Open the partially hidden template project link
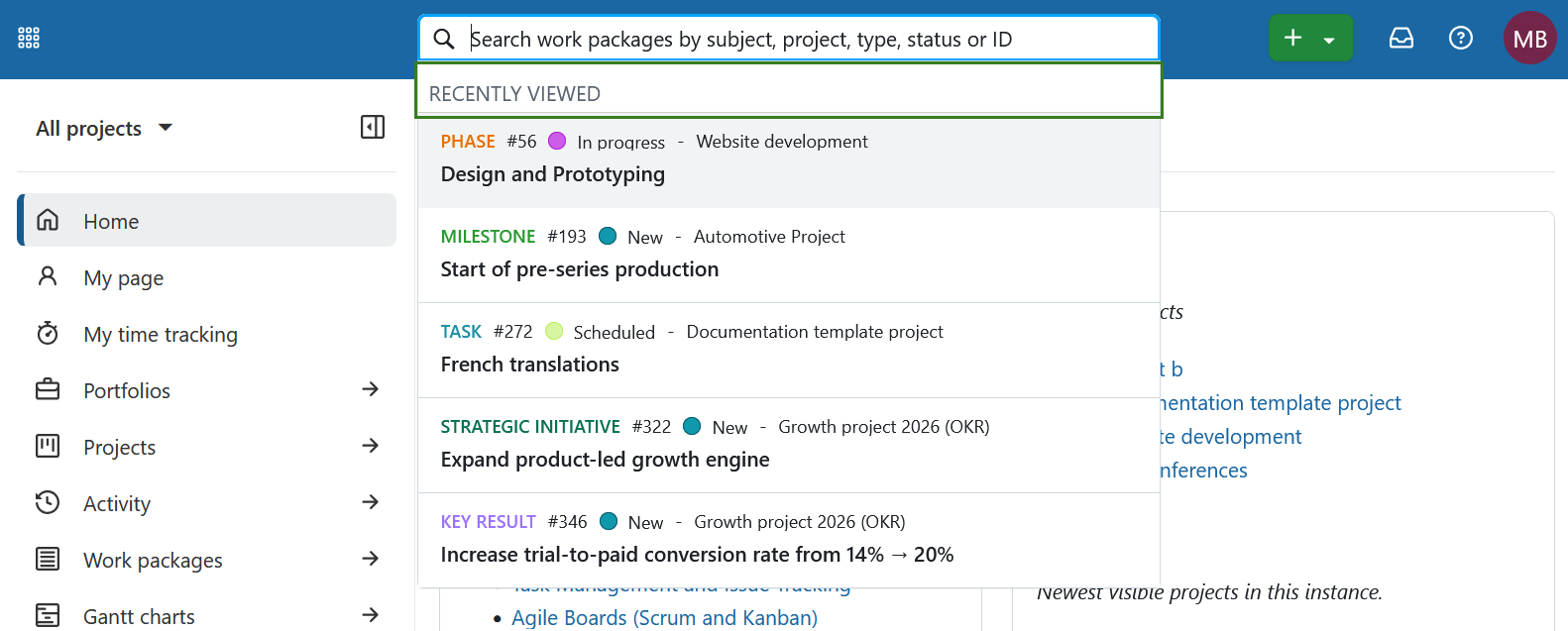 point(1281,403)
